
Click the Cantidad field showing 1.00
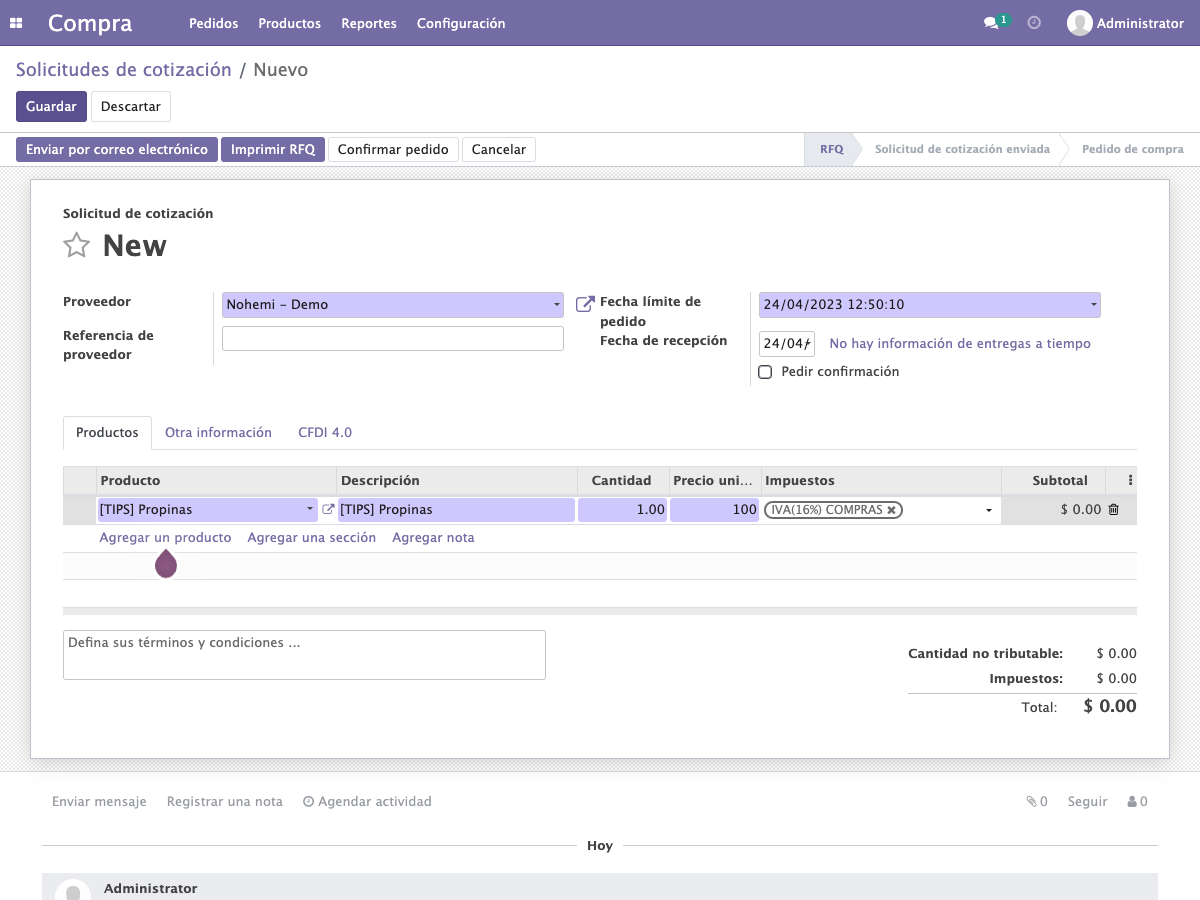pos(623,510)
